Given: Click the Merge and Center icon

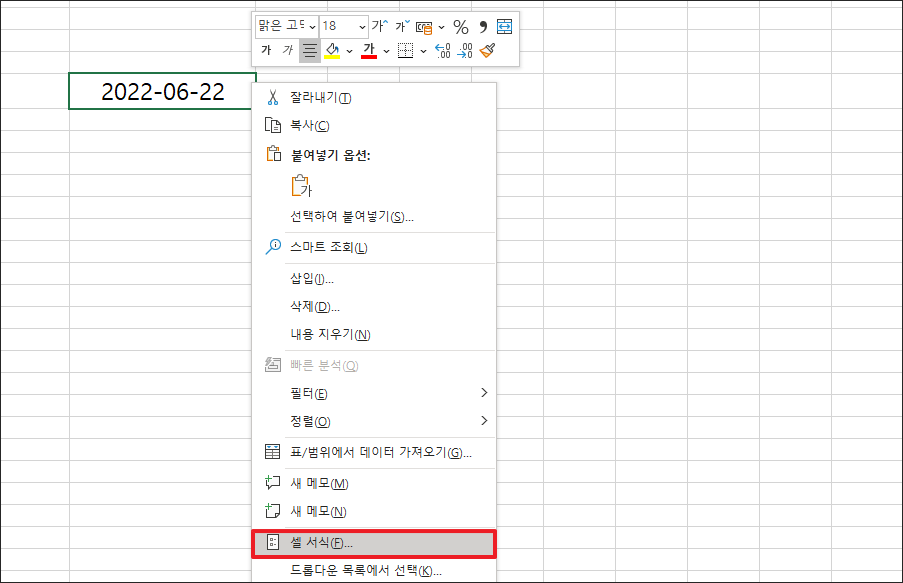Looking at the screenshot, I should point(503,27).
